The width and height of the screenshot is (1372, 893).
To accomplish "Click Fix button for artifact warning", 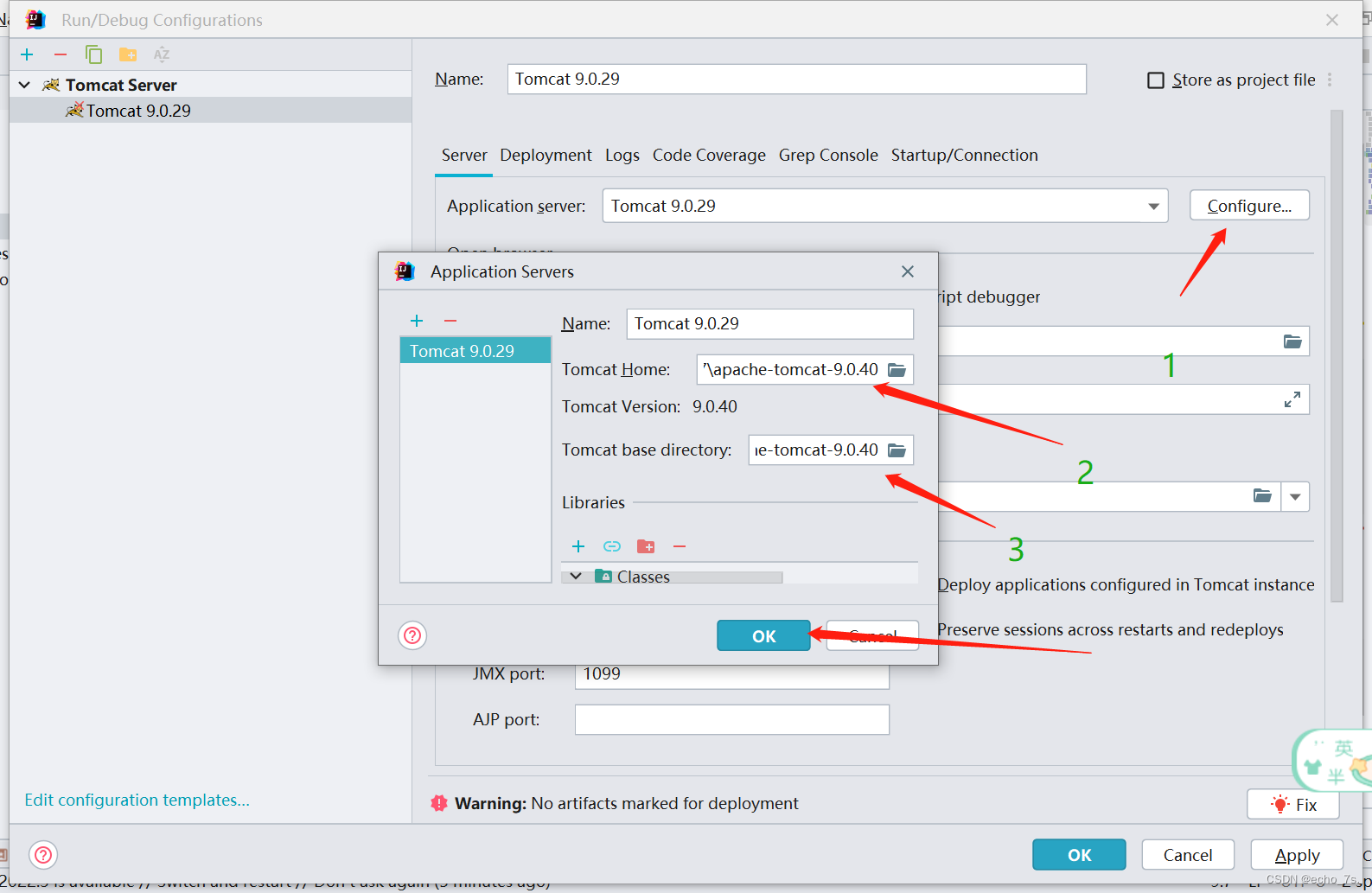I will 1293,805.
